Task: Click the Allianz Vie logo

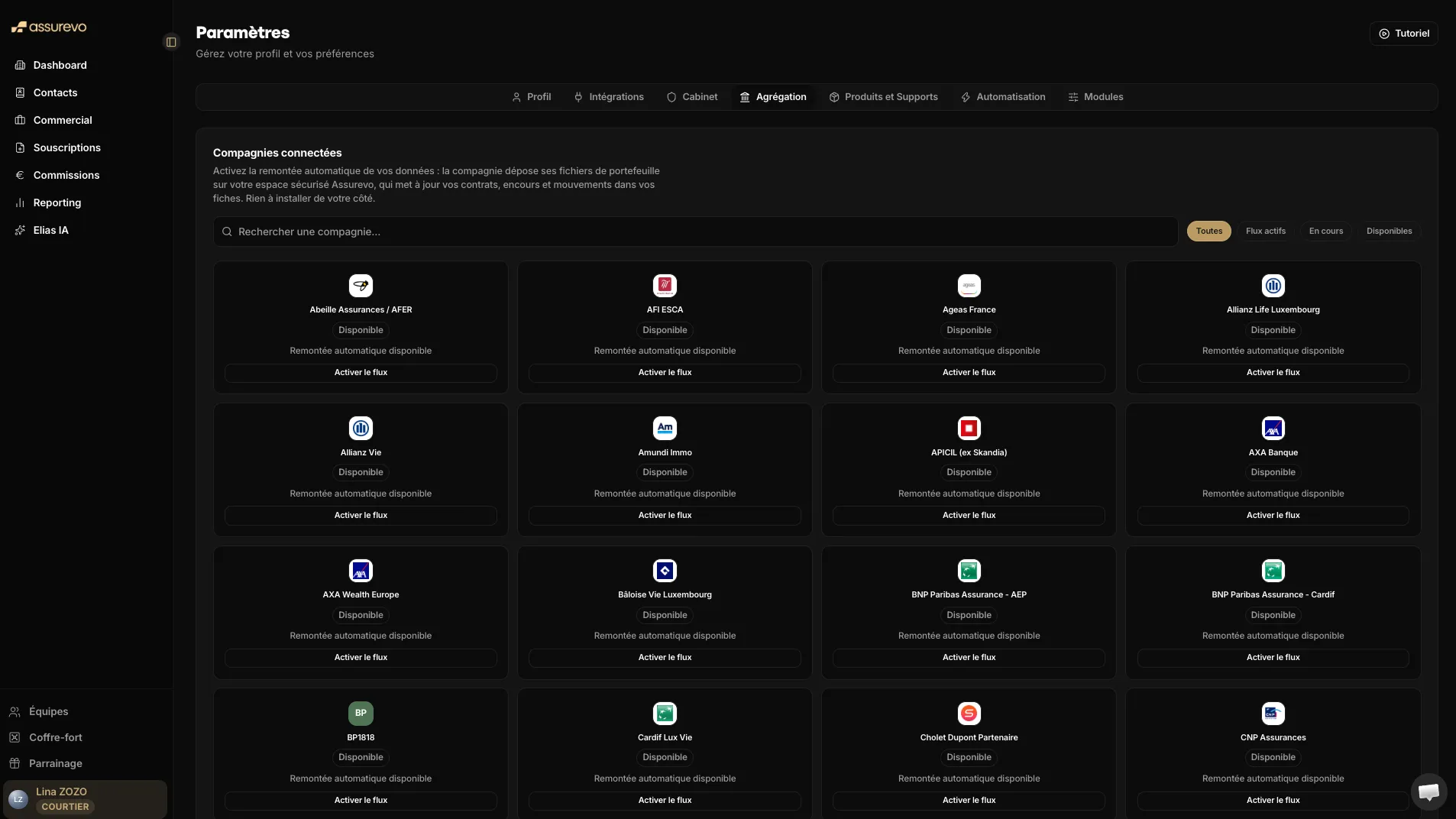Action: point(361,429)
